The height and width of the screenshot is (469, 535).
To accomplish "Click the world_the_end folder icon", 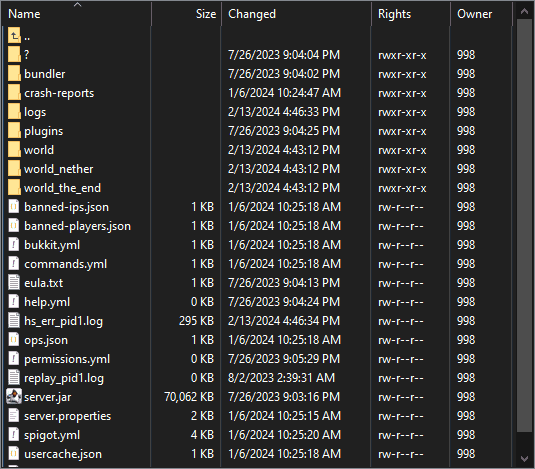I will pos(14,188).
